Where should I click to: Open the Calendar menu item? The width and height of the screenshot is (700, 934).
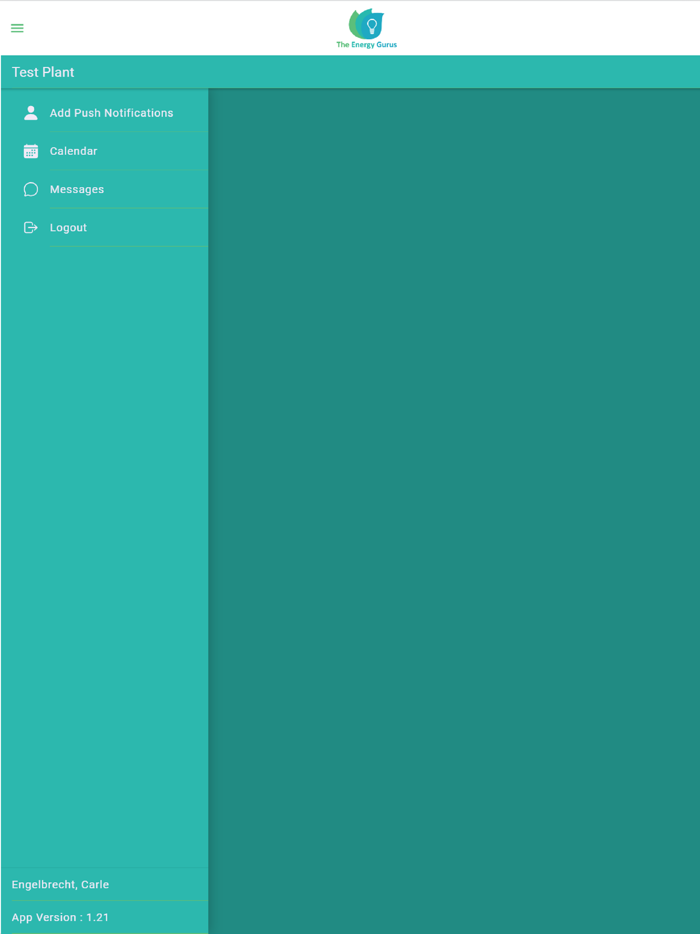point(104,151)
